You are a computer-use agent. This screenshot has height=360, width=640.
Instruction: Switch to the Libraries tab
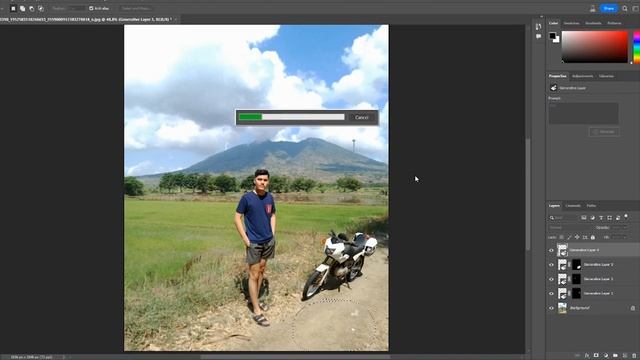click(607, 76)
